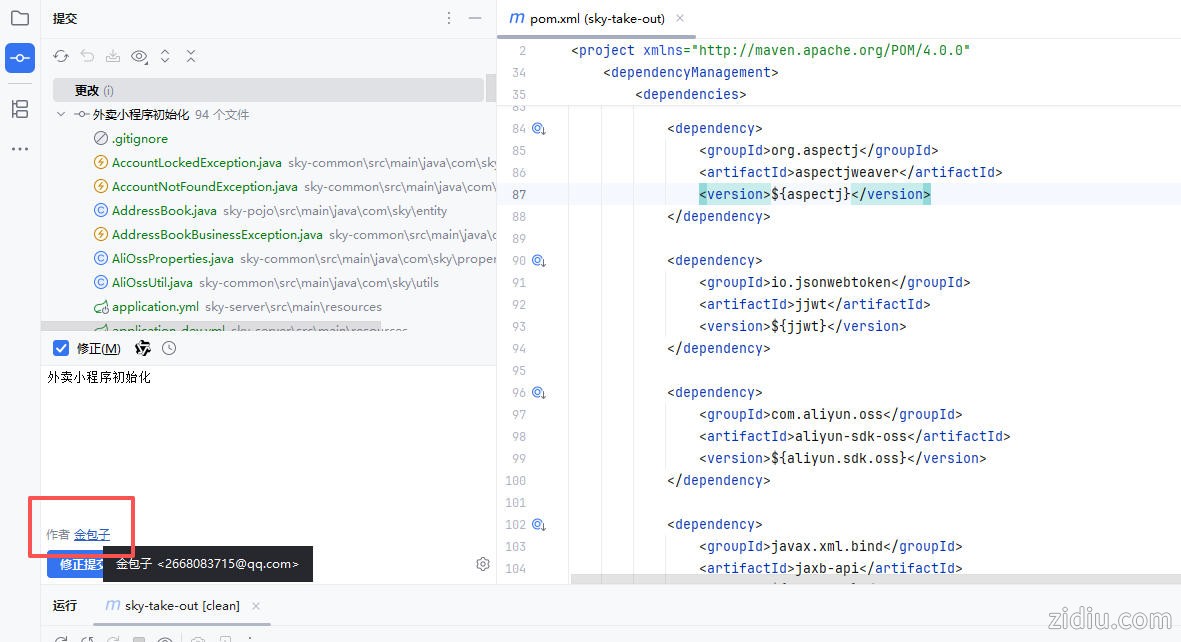Click the 修正提交 commit button
The width and height of the screenshot is (1181, 642).
(75, 564)
